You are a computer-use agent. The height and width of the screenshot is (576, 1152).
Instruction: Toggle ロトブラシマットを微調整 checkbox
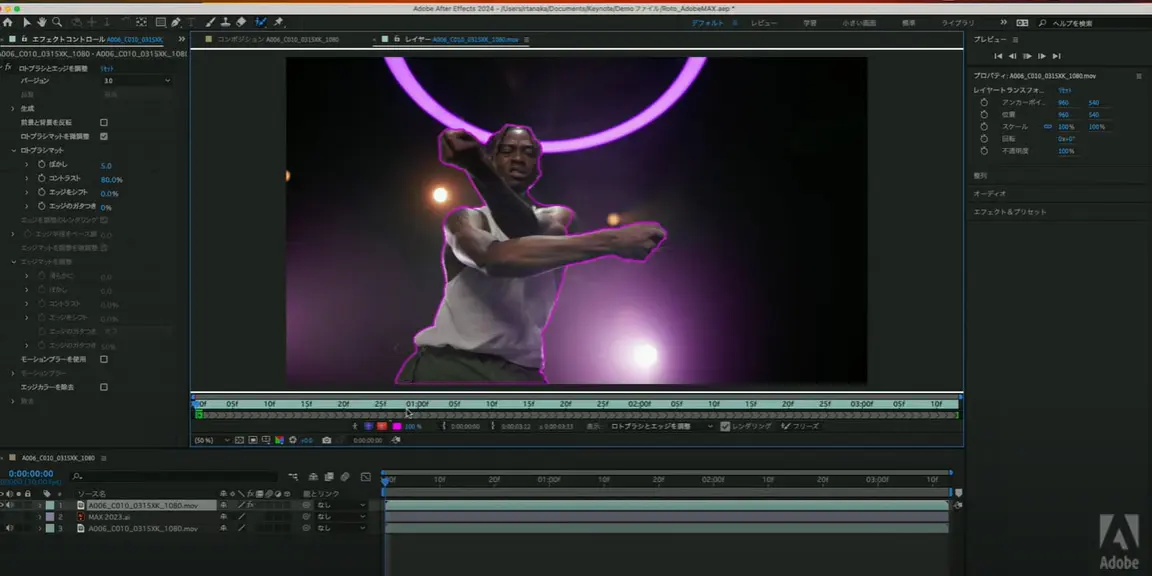pyautogui.click(x=104, y=137)
